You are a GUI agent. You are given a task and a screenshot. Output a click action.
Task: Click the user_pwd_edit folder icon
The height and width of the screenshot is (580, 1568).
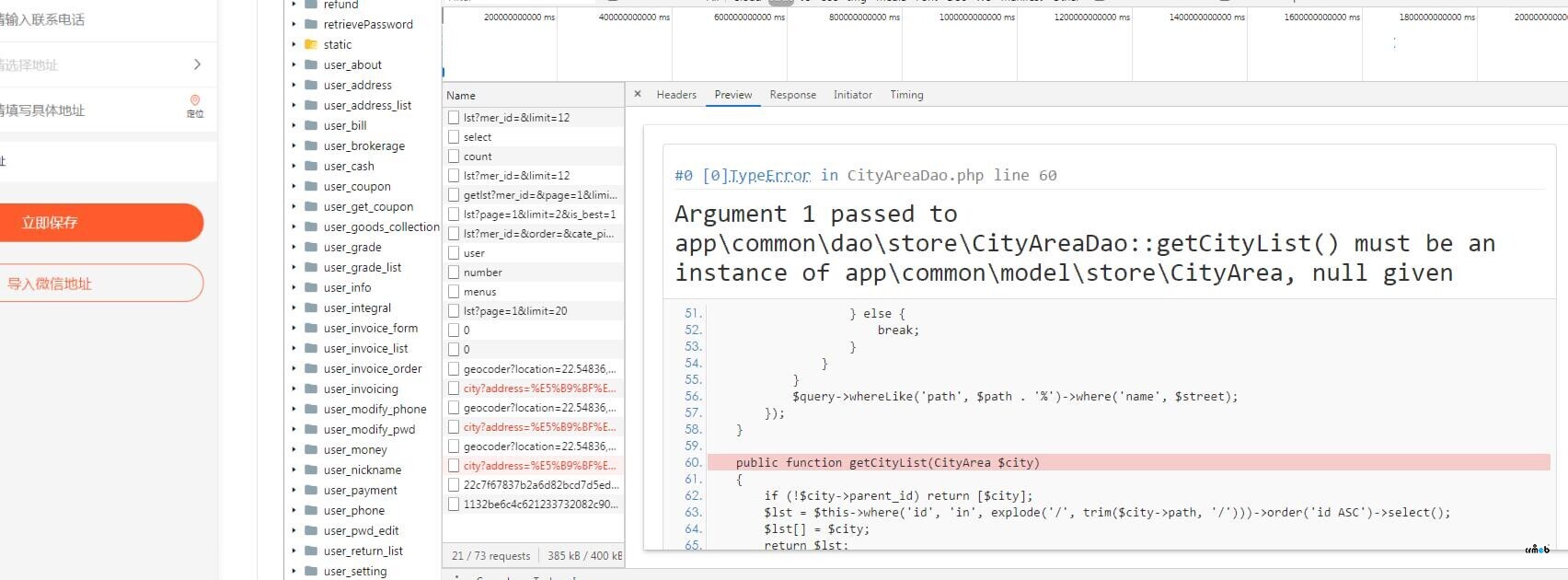click(x=311, y=530)
